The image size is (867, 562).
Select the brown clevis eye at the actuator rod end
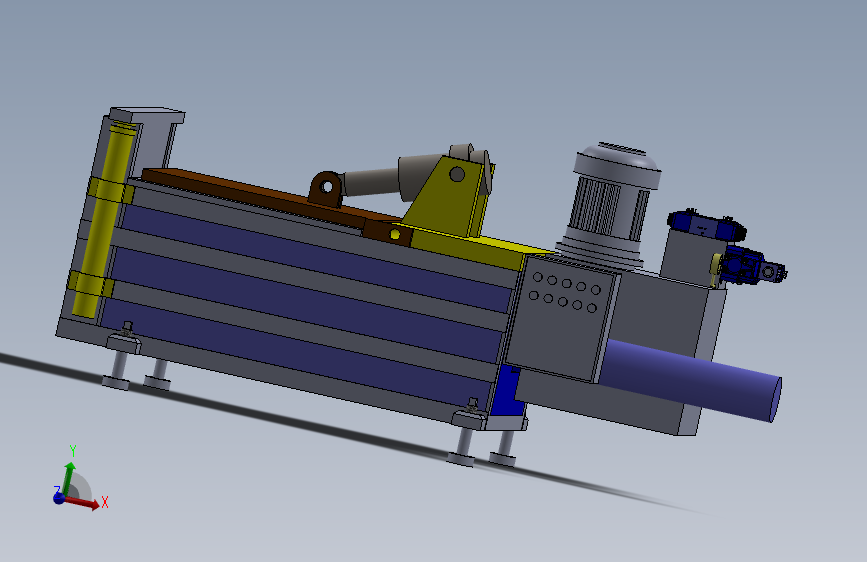point(326,189)
